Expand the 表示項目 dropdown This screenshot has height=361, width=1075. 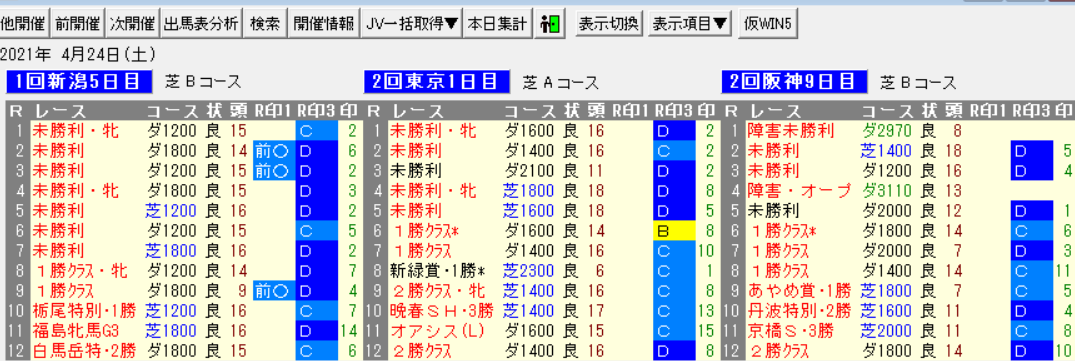coord(690,24)
